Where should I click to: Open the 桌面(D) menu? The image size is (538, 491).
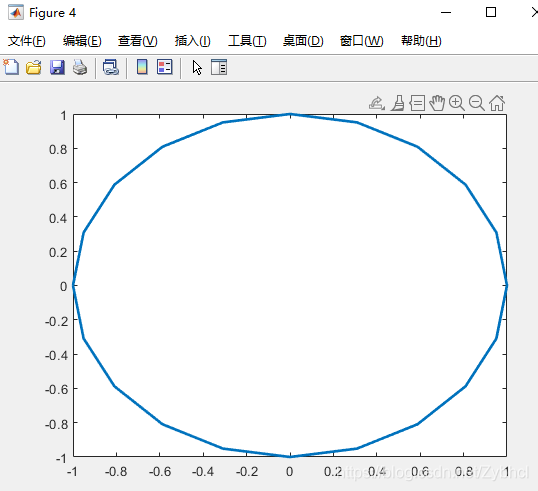(303, 41)
